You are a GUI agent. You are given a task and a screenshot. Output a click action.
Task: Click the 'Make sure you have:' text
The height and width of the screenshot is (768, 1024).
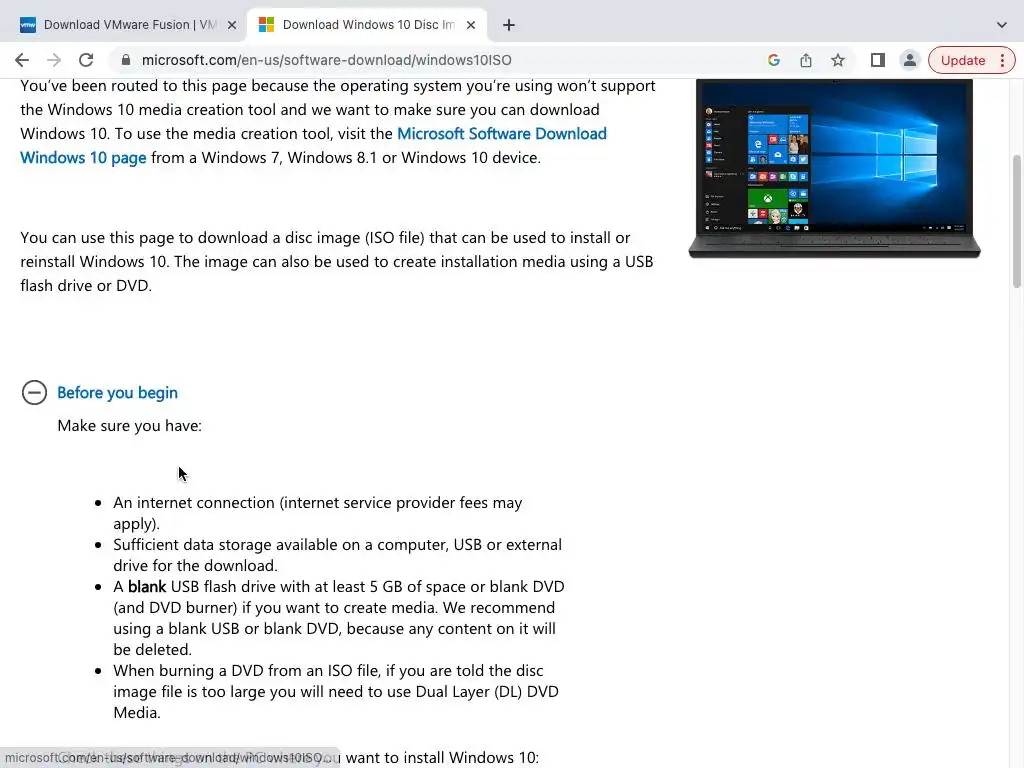pos(129,426)
